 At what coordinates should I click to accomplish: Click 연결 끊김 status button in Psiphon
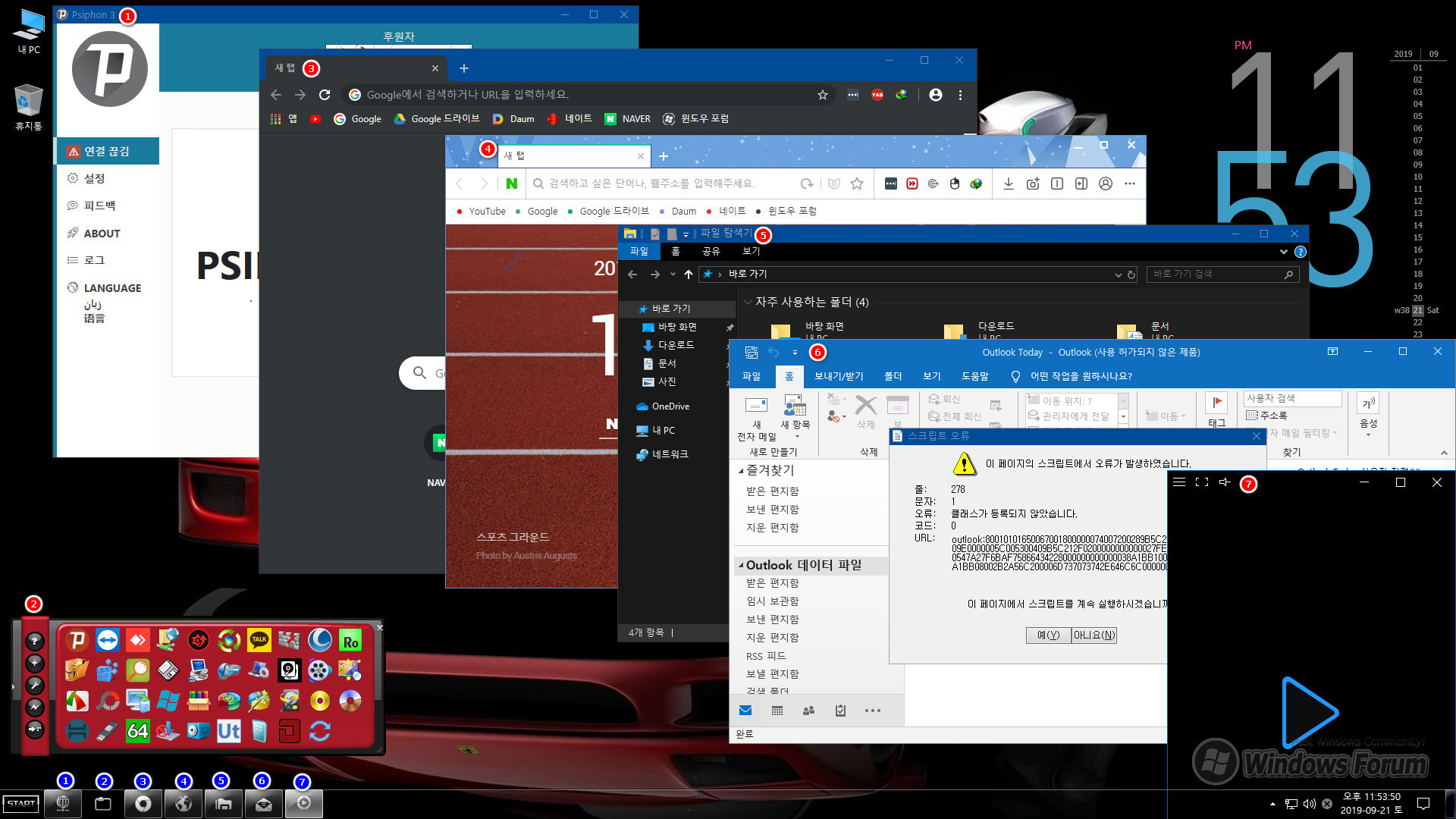[x=108, y=151]
